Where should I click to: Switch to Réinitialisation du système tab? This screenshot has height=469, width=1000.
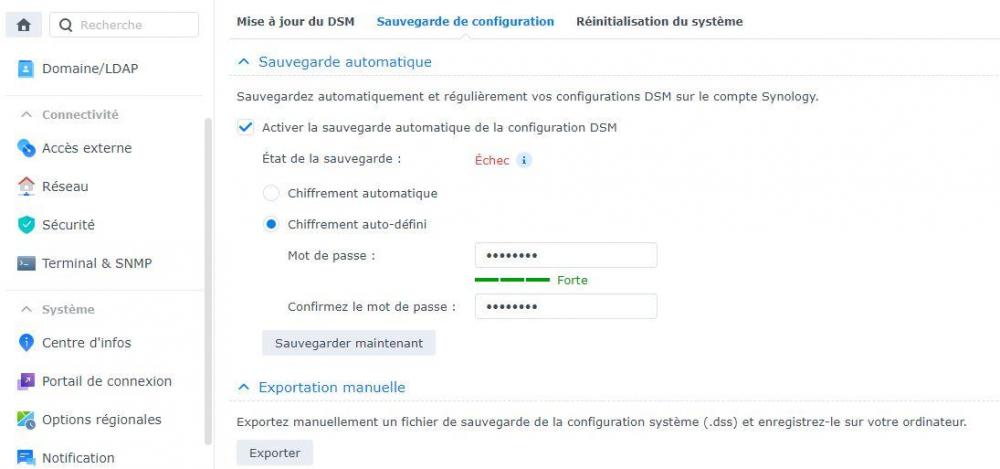[x=659, y=21]
